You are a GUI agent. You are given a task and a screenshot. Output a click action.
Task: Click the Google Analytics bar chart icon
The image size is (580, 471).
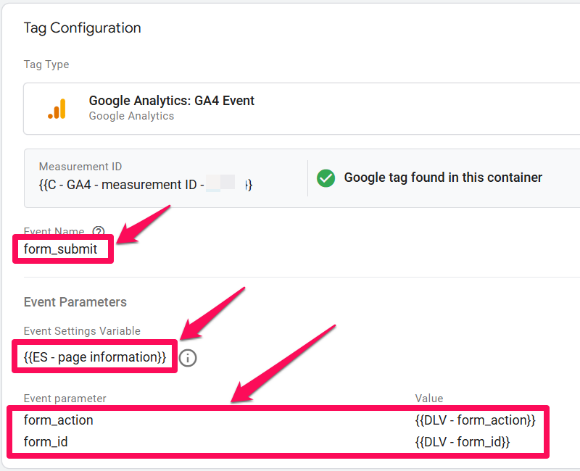57,109
